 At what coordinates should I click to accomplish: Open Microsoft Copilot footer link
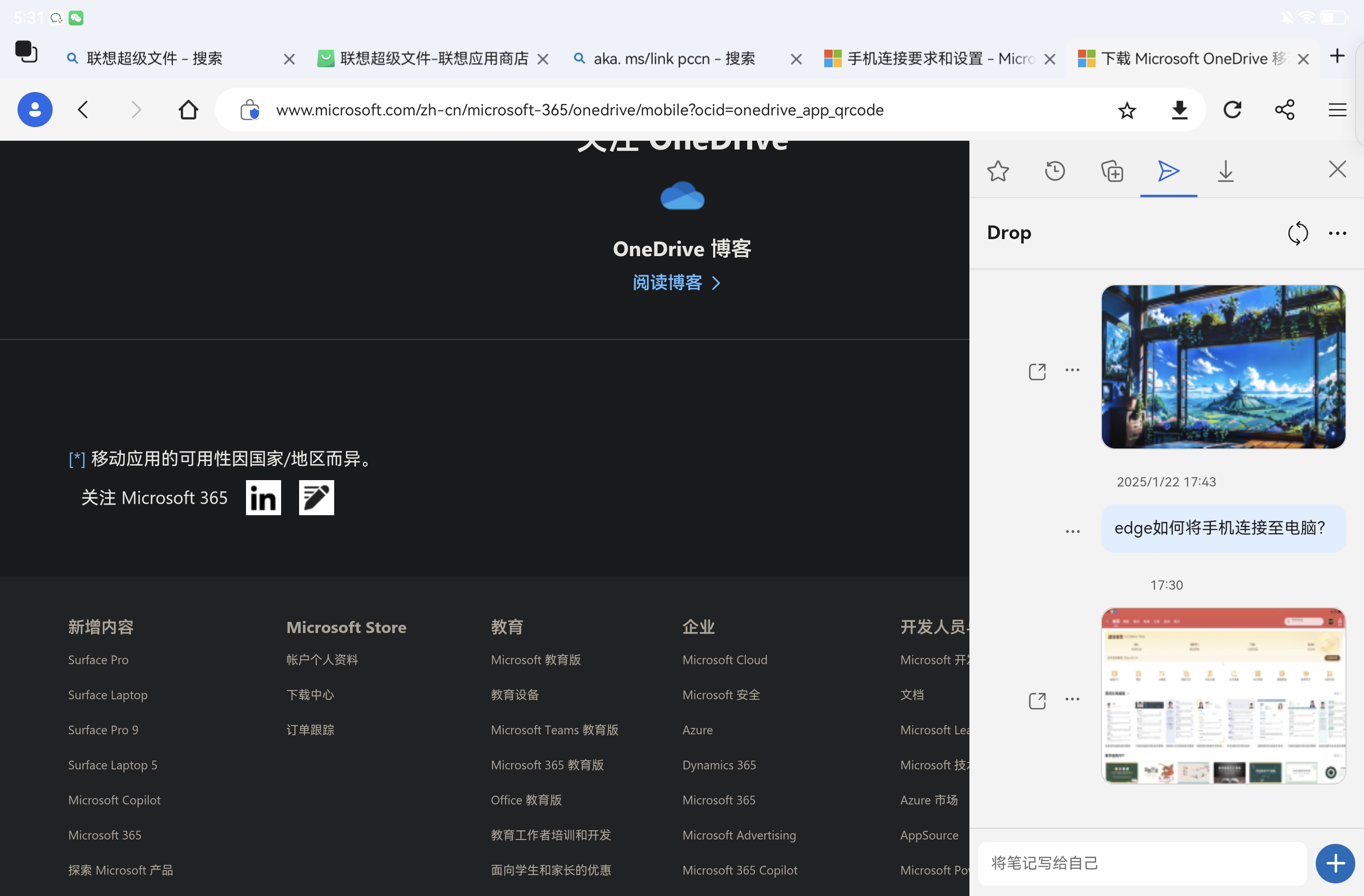114,800
